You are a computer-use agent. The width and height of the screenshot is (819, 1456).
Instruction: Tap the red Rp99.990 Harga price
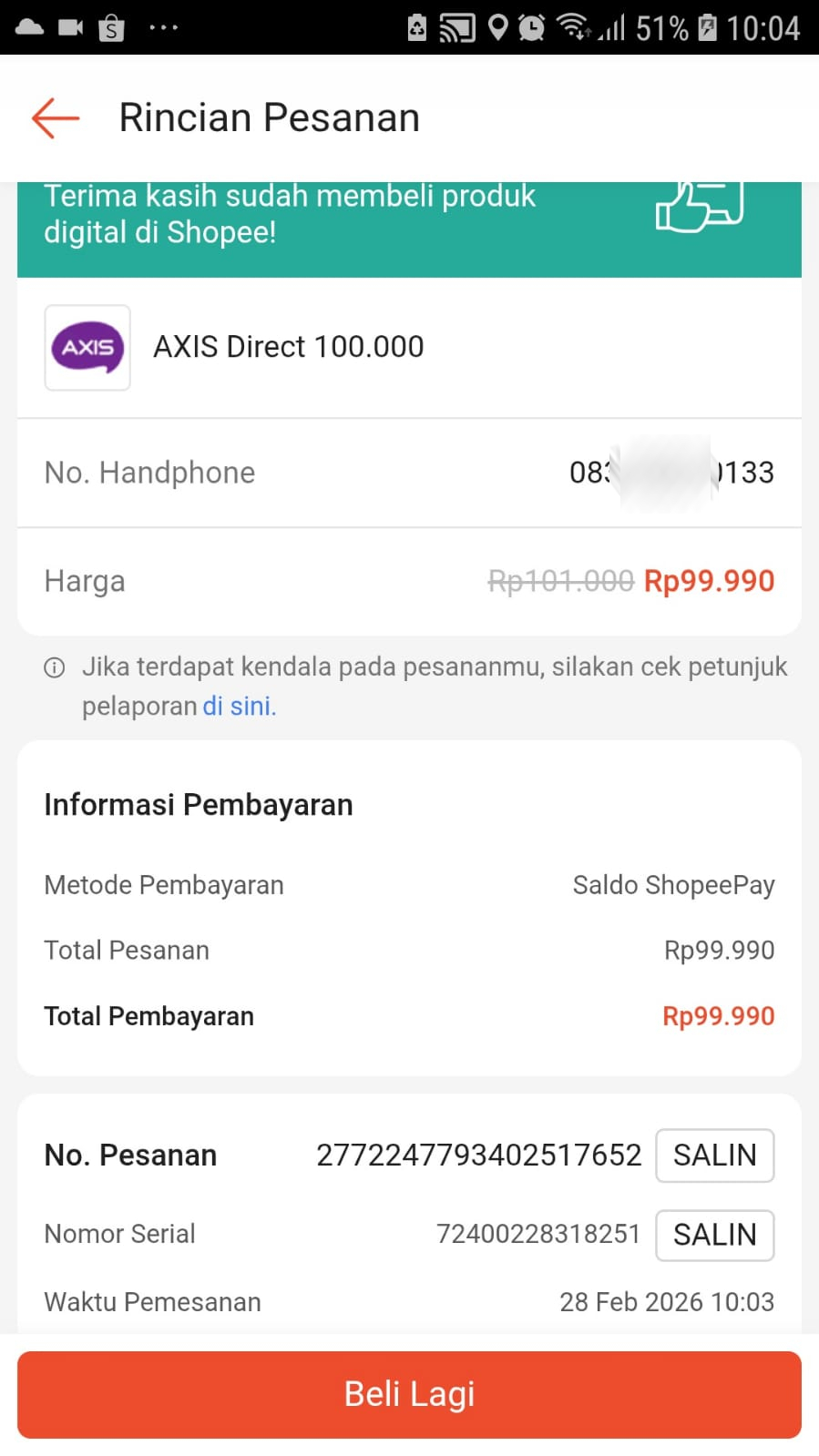click(709, 581)
